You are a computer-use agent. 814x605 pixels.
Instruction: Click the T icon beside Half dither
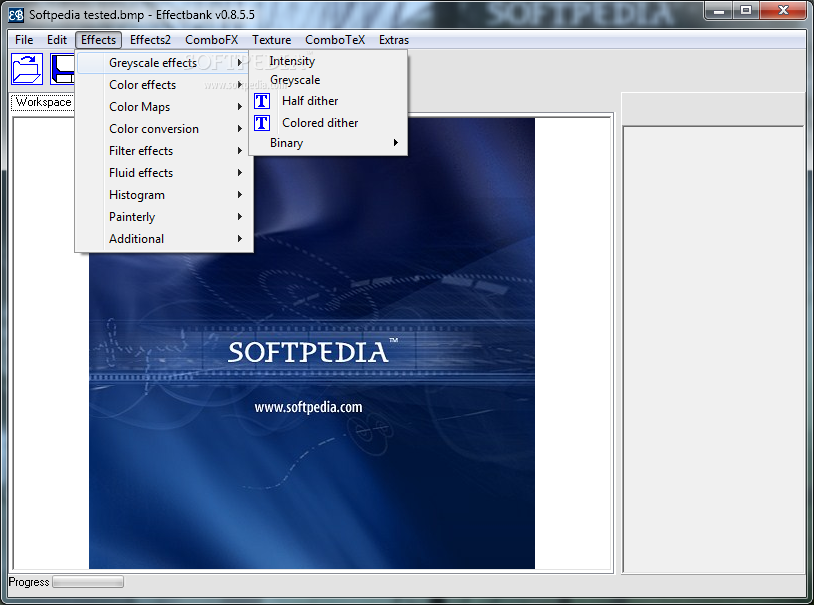point(262,101)
